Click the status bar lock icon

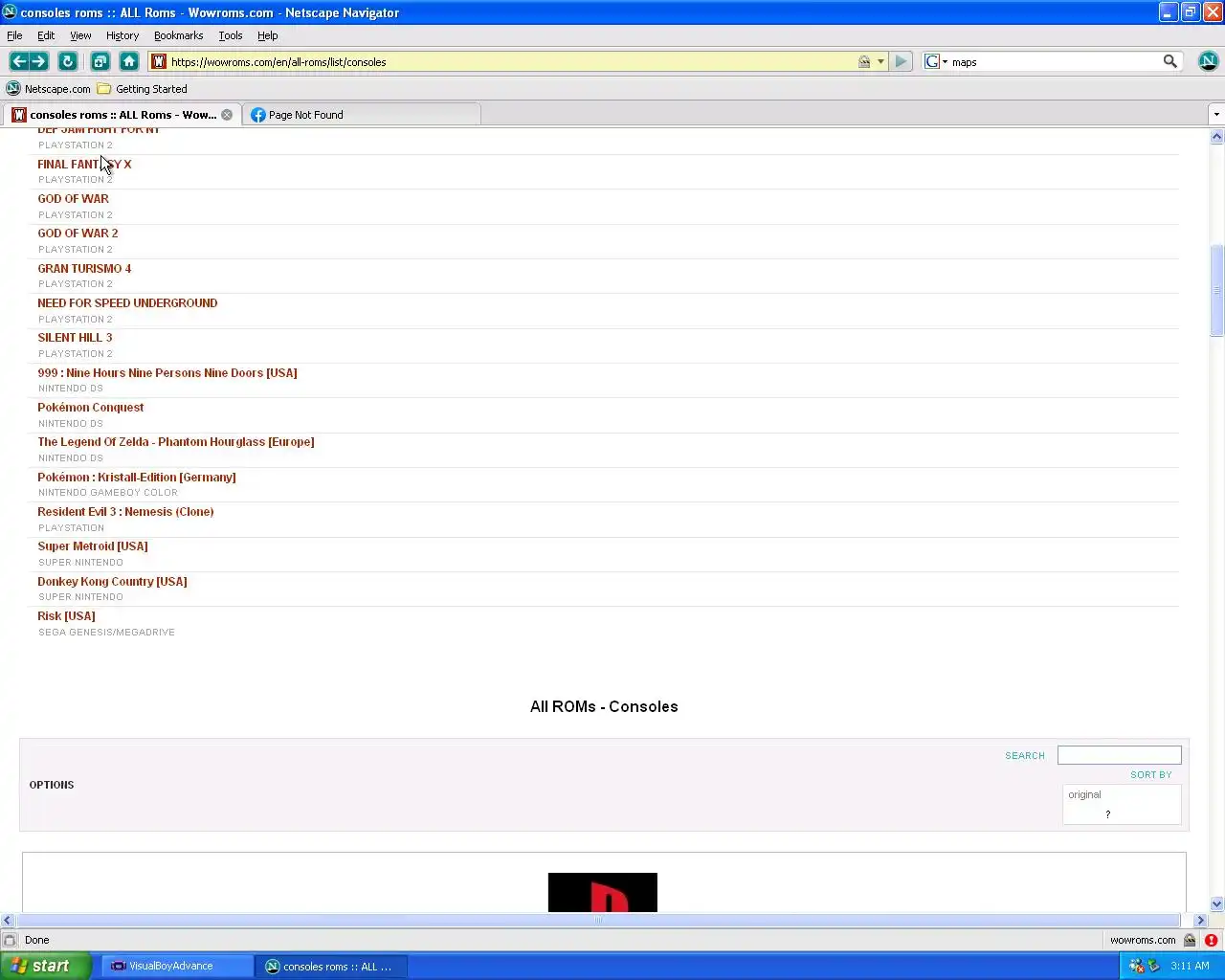1190,940
